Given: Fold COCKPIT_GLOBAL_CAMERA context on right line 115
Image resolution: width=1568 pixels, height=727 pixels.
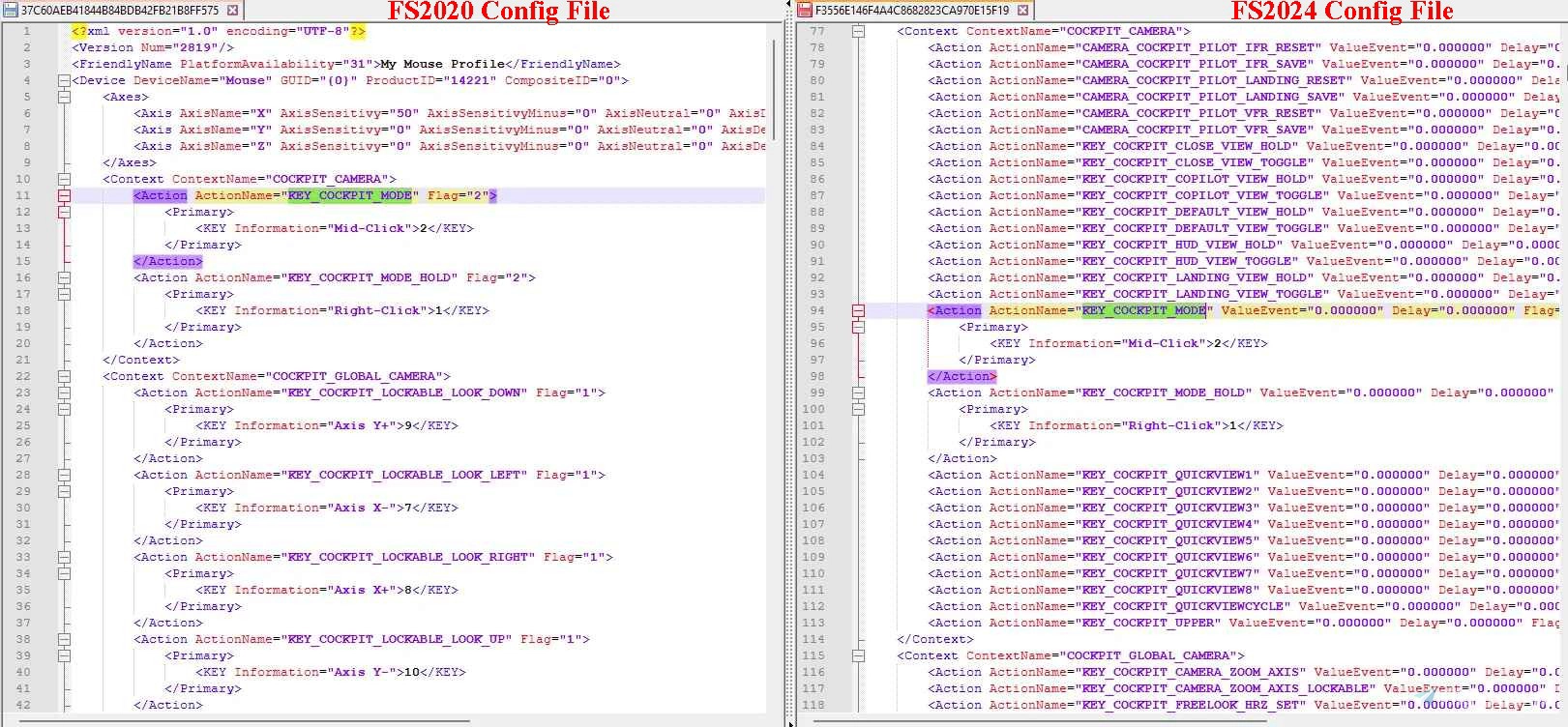Looking at the screenshot, I should (858, 655).
